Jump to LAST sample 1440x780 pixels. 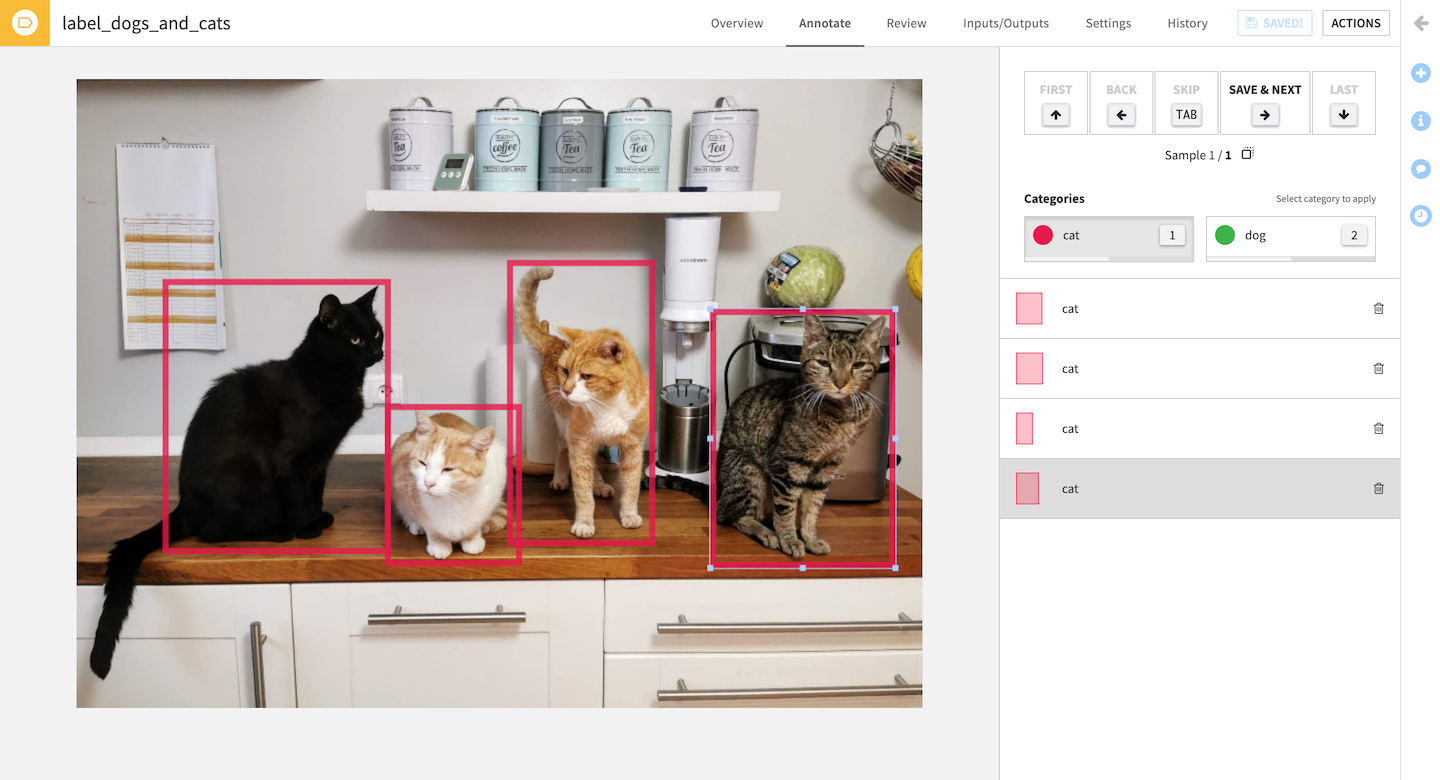[x=1343, y=102]
